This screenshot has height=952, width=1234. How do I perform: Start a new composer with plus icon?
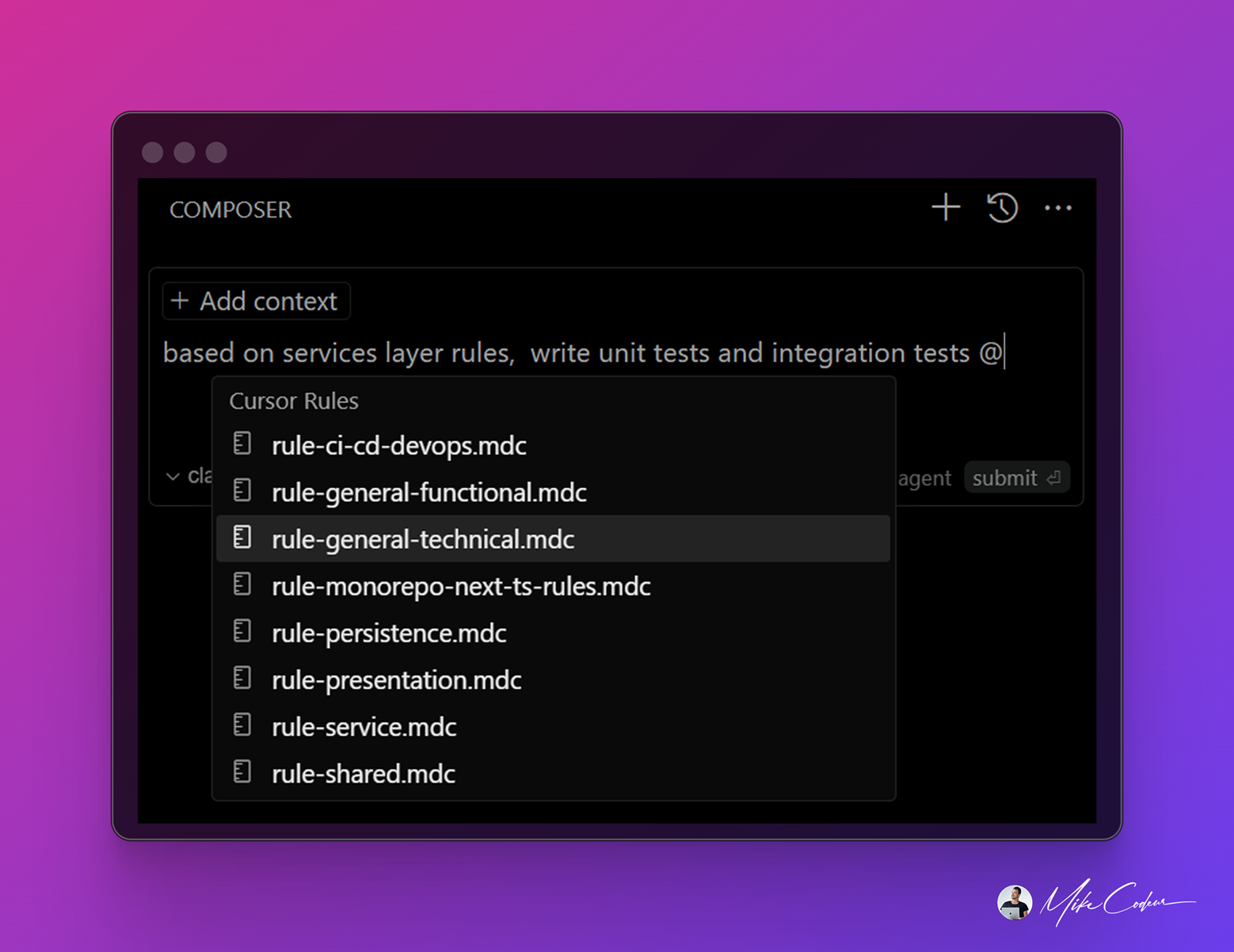click(946, 208)
